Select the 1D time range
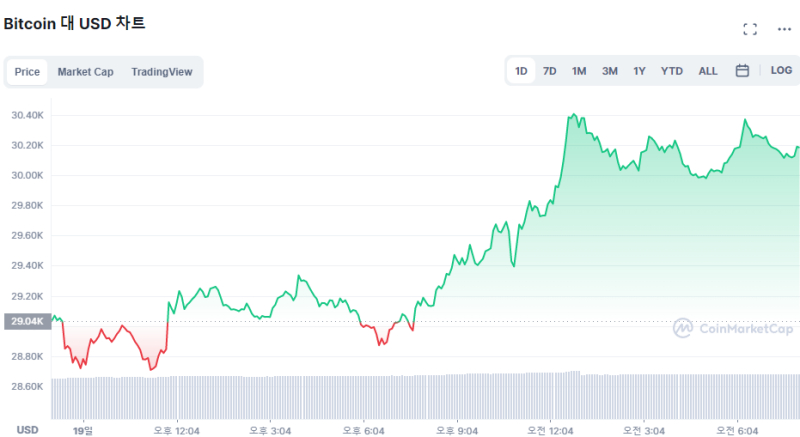 click(x=521, y=71)
